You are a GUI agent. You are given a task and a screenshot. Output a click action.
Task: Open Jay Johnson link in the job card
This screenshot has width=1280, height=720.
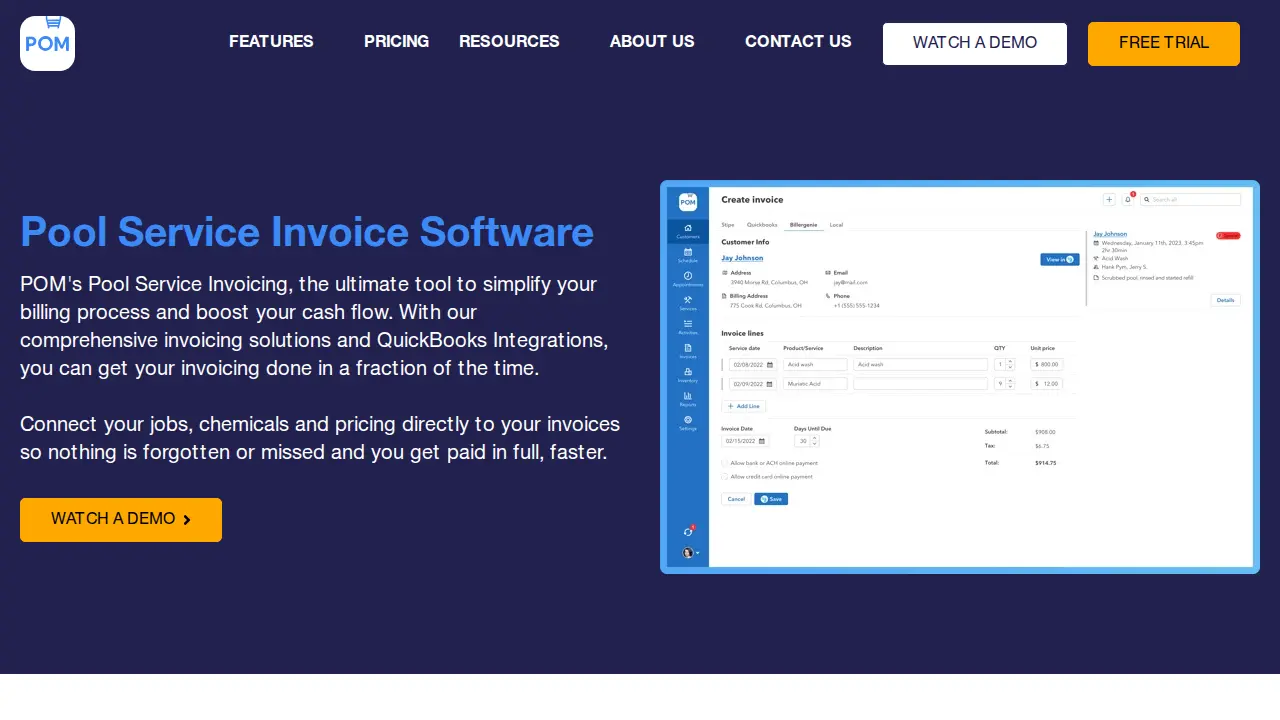[1110, 234]
